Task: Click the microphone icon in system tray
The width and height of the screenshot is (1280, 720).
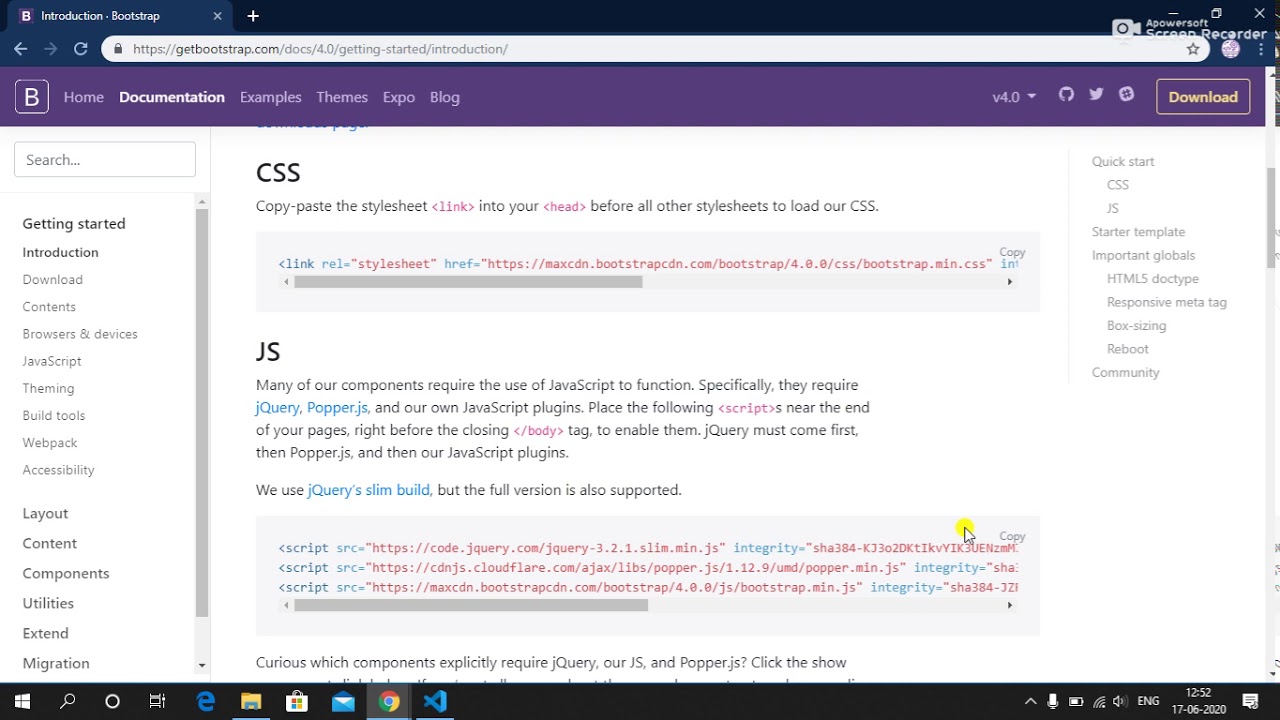Action: pyautogui.click(x=1053, y=702)
